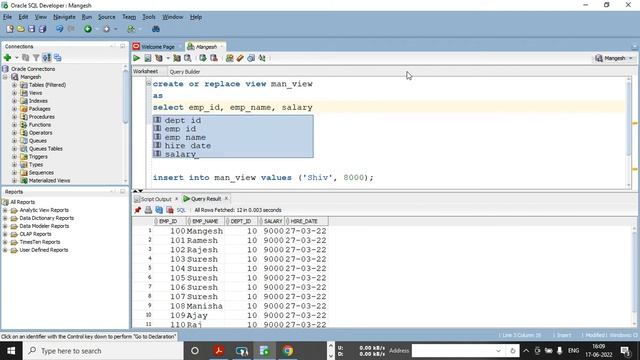This screenshot has height=360, width=640.
Task: Click the Autotrace icon in worksheet toolbar
Action: pos(177,58)
